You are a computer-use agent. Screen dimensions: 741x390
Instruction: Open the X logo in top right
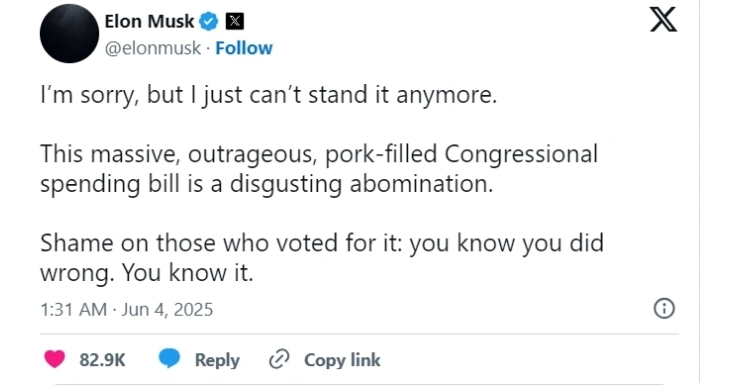(663, 19)
